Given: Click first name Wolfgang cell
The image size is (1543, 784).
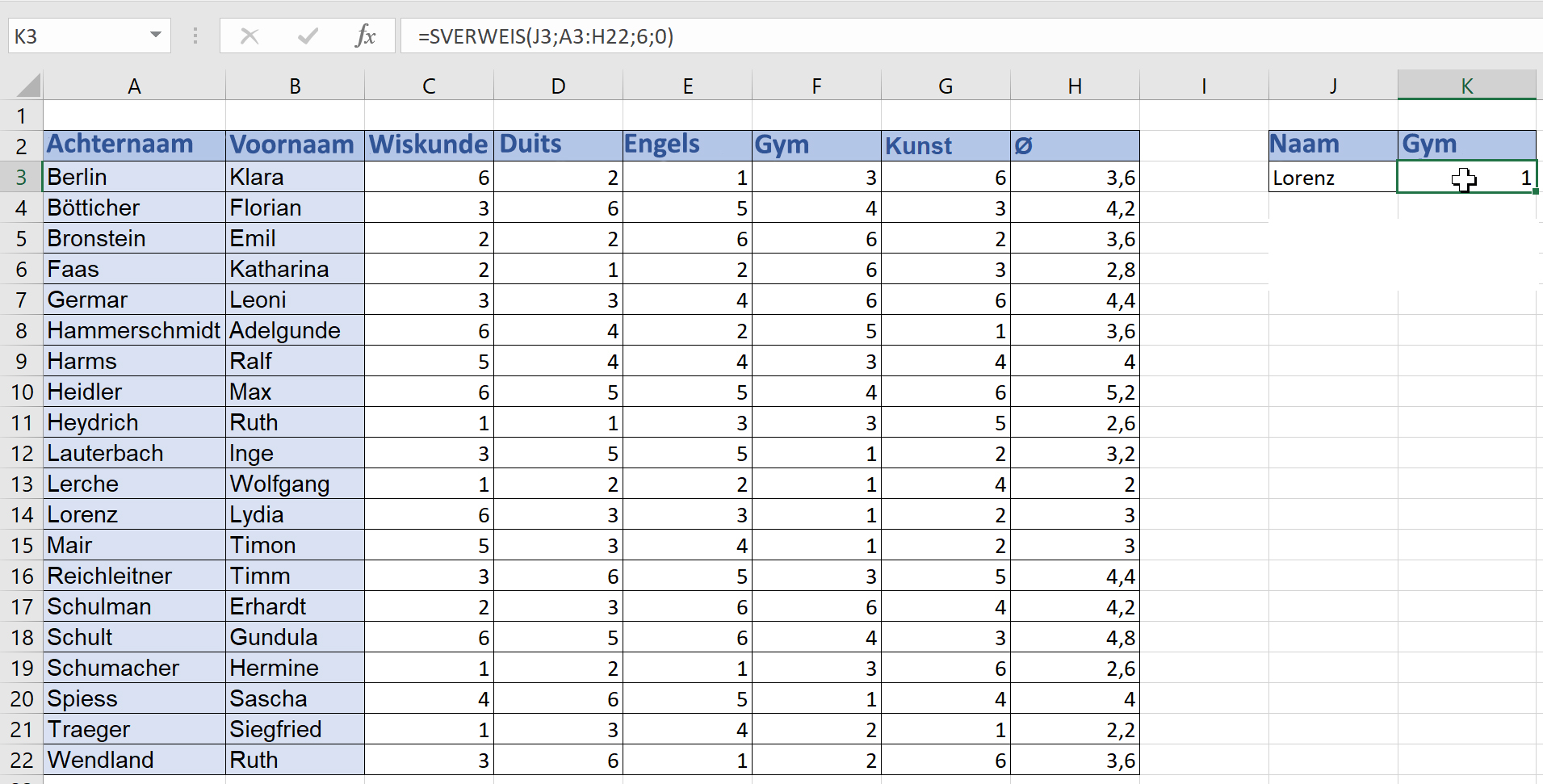Looking at the screenshot, I should click(x=295, y=484).
